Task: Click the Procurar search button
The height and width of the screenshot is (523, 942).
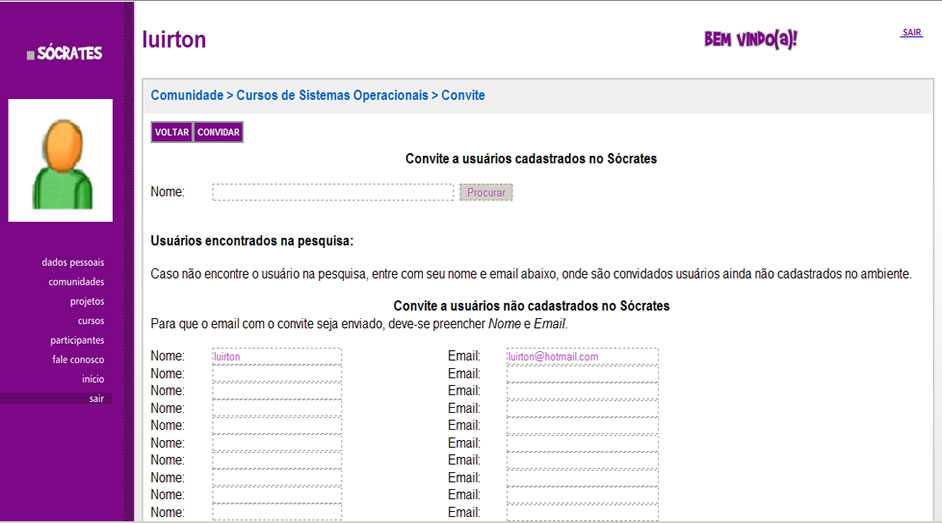Action: click(x=486, y=192)
